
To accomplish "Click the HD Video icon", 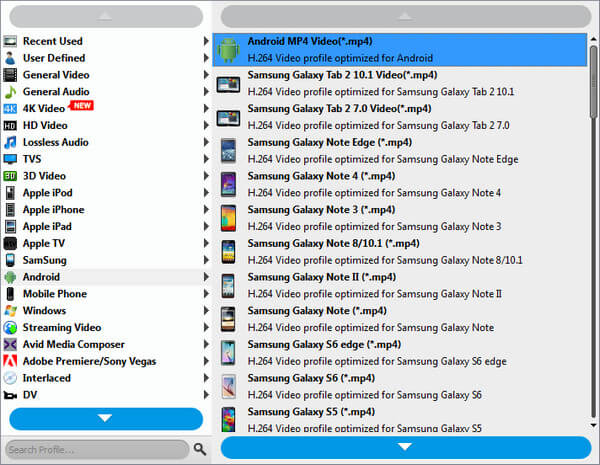I will click(x=10, y=126).
